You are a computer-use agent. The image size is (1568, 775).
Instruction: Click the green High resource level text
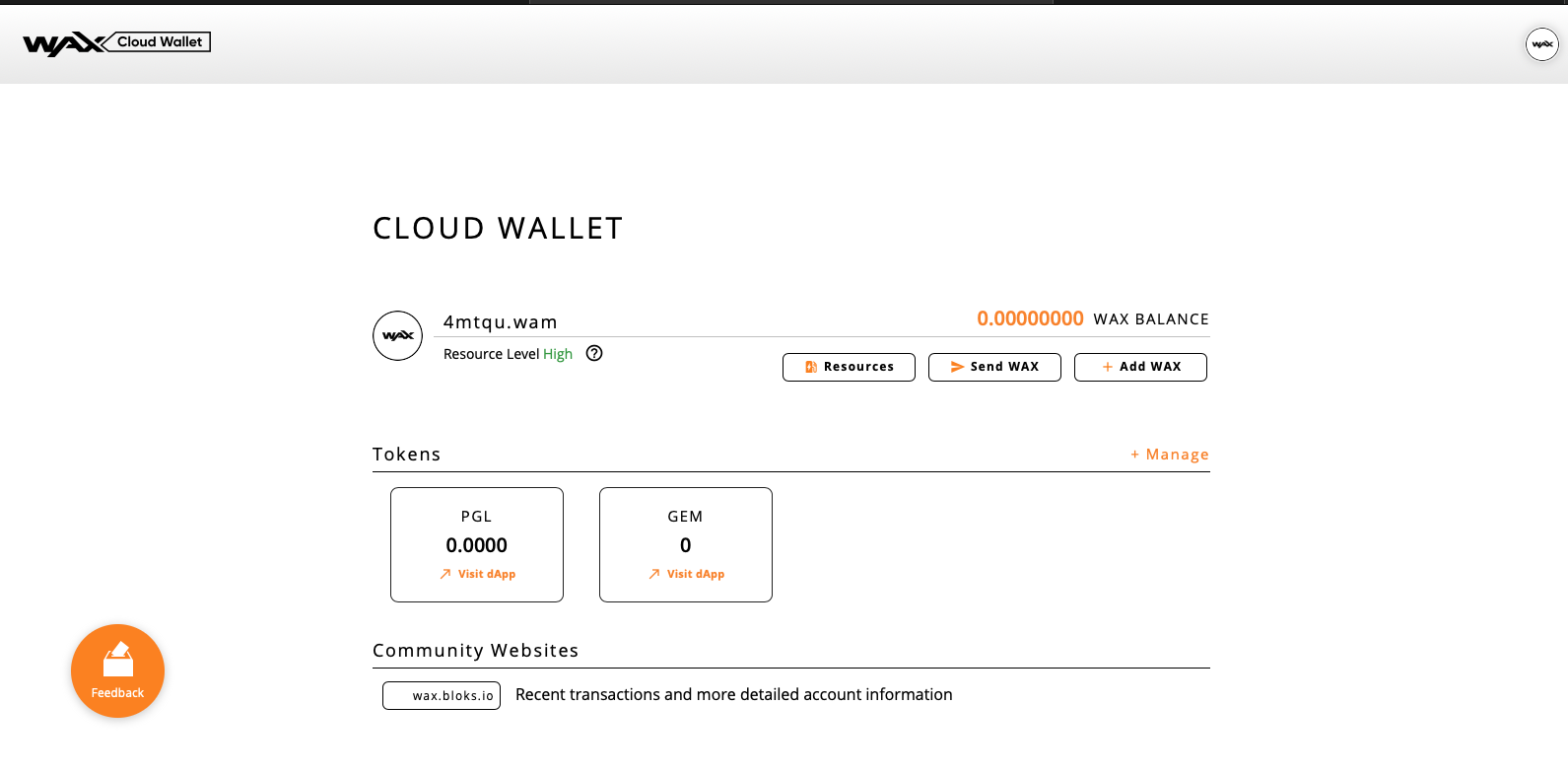click(558, 354)
